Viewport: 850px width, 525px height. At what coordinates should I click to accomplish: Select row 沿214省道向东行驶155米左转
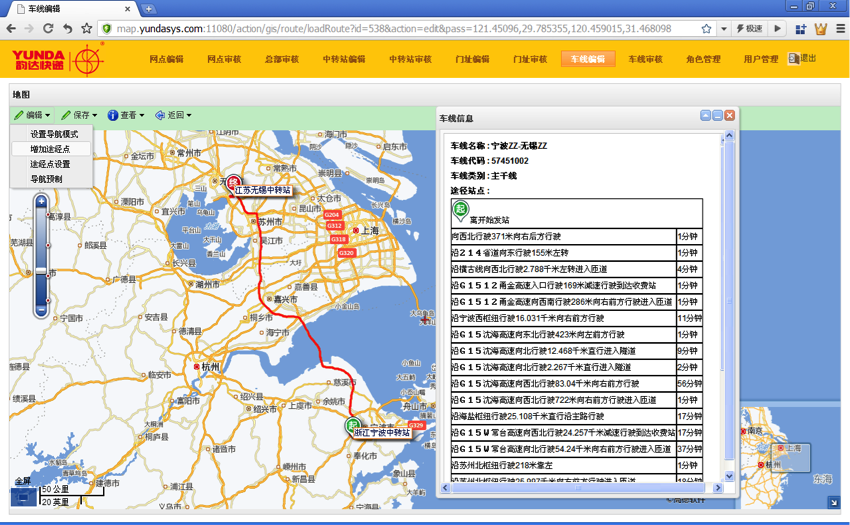(577, 253)
